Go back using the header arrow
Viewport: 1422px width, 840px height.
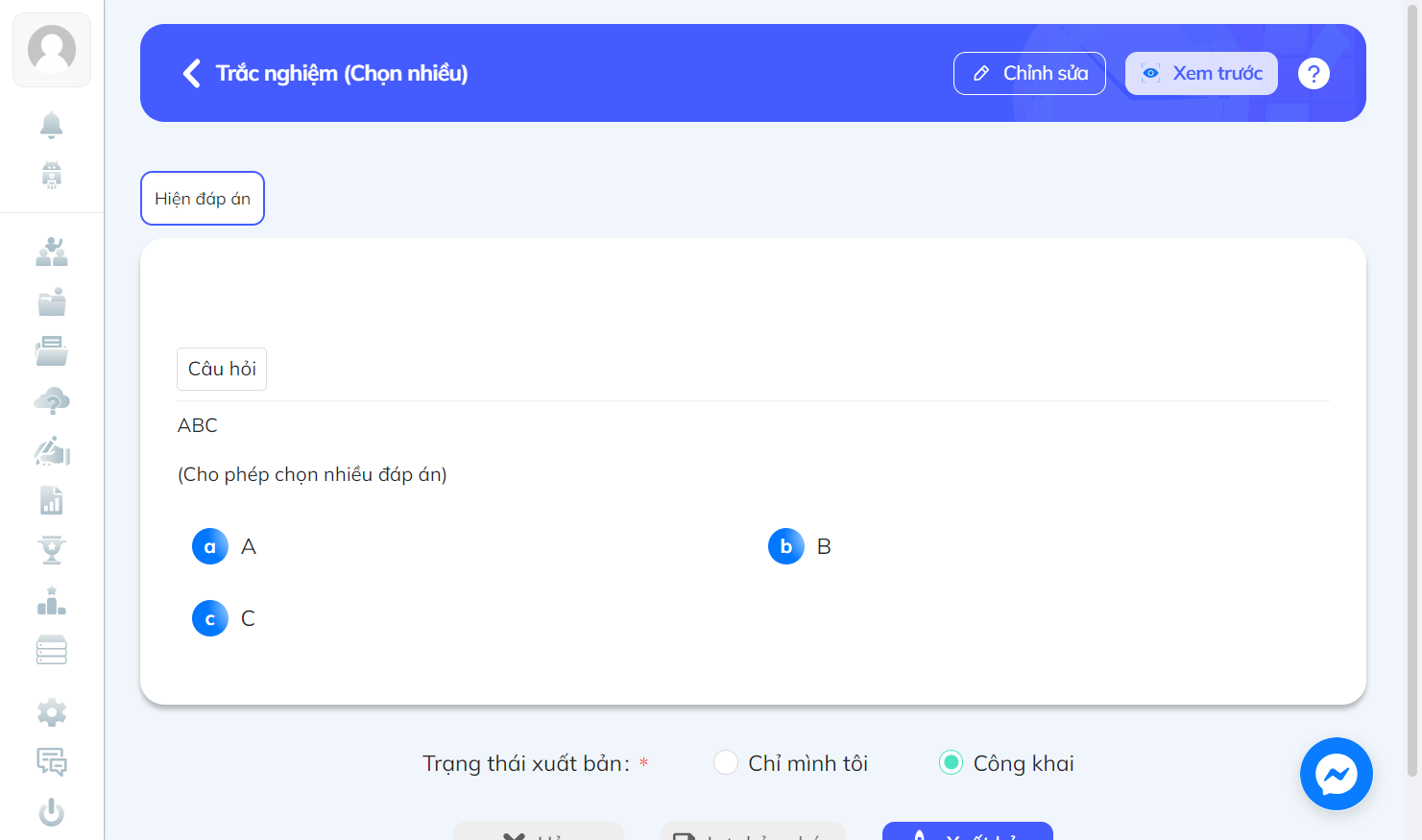click(192, 73)
